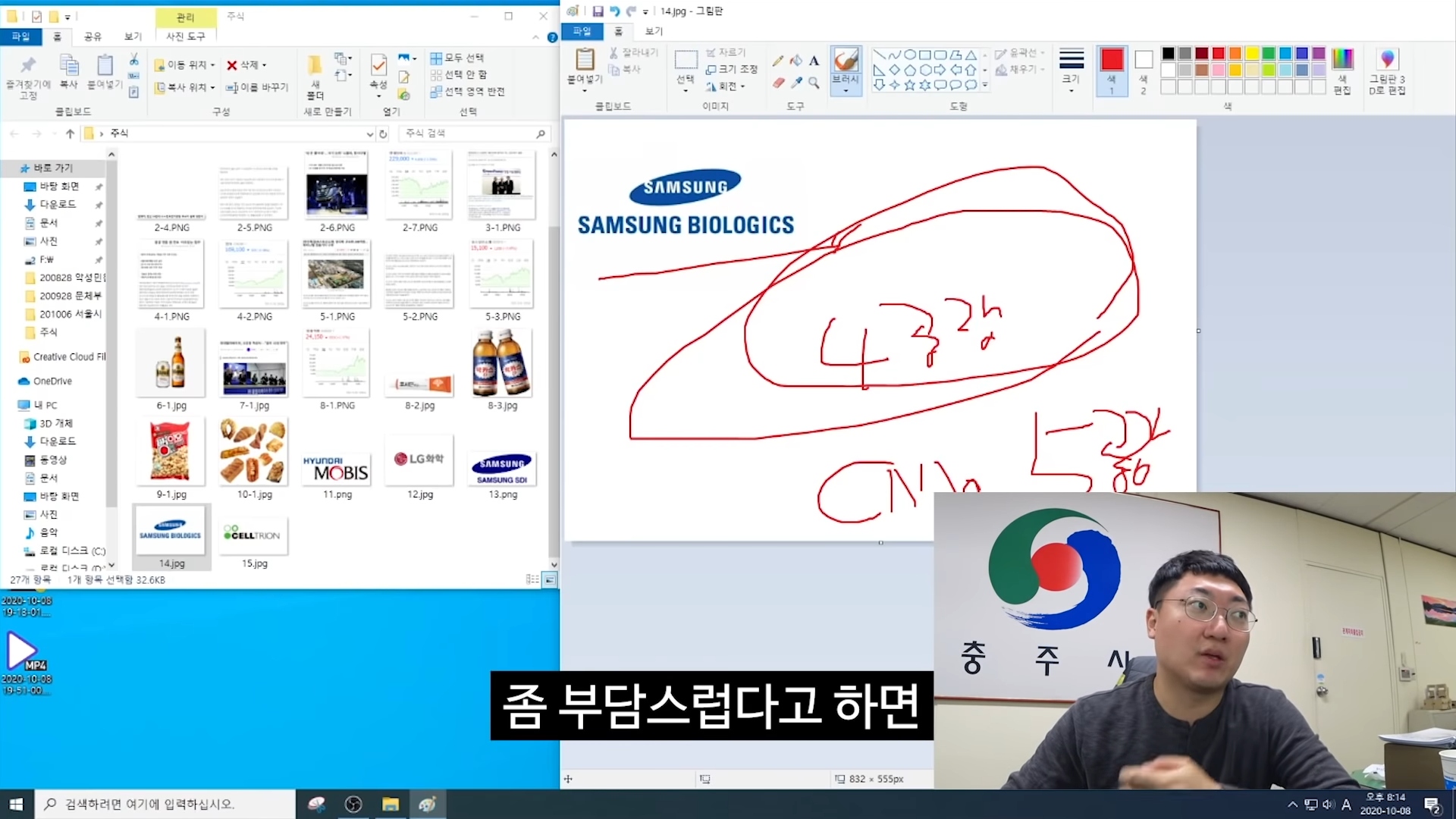Open the Picture Tools (사진 도구) tab
The height and width of the screenshot is (819, 1456).
pos(186,36)
